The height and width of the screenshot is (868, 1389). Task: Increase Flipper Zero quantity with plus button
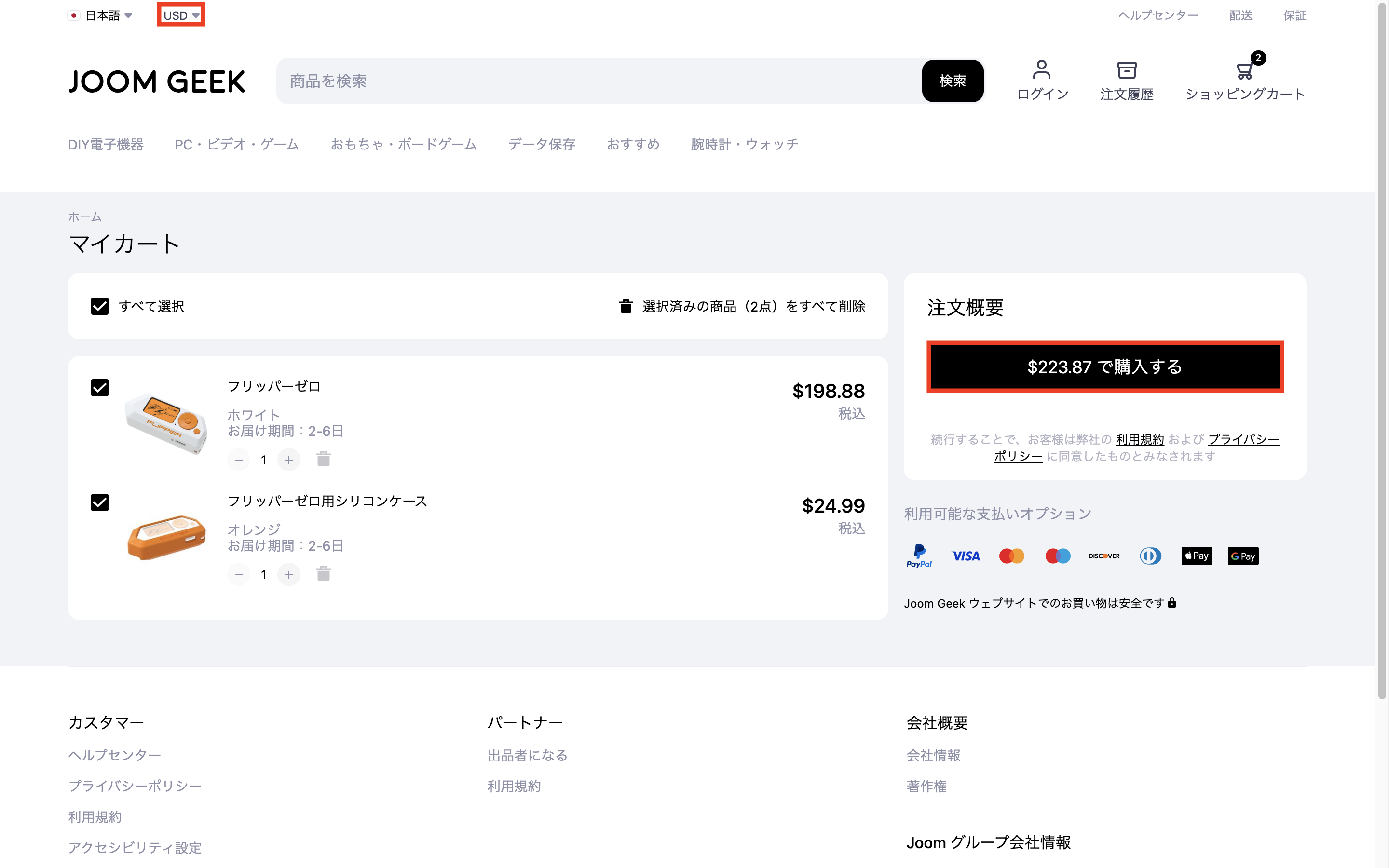point(289,459)
